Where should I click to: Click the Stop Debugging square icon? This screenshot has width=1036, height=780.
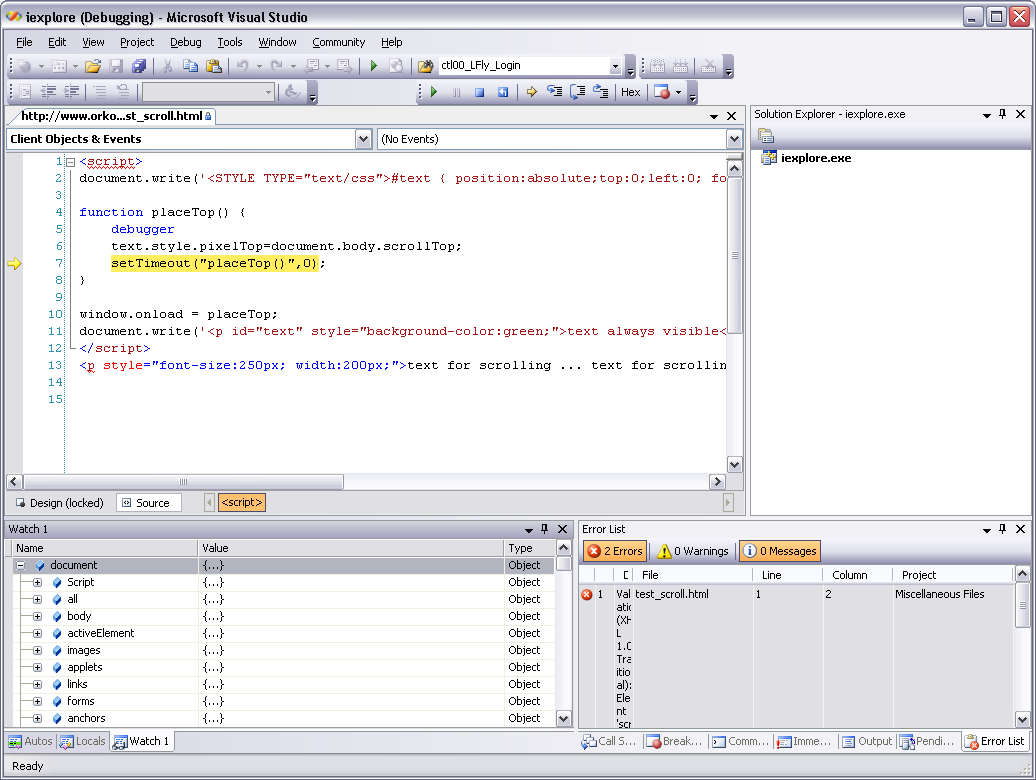(x=480, y=92)
